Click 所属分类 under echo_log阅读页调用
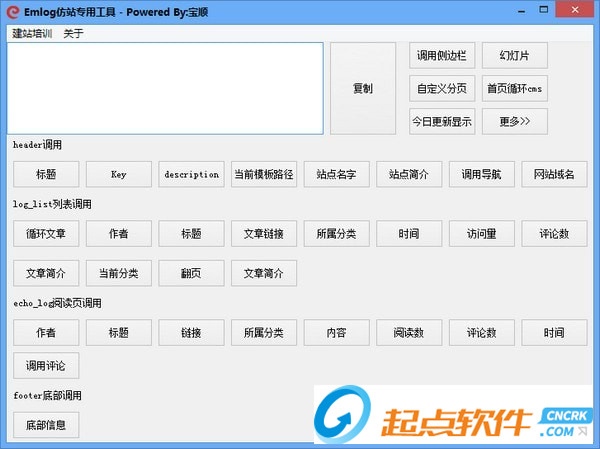 (x=264, y=333)
